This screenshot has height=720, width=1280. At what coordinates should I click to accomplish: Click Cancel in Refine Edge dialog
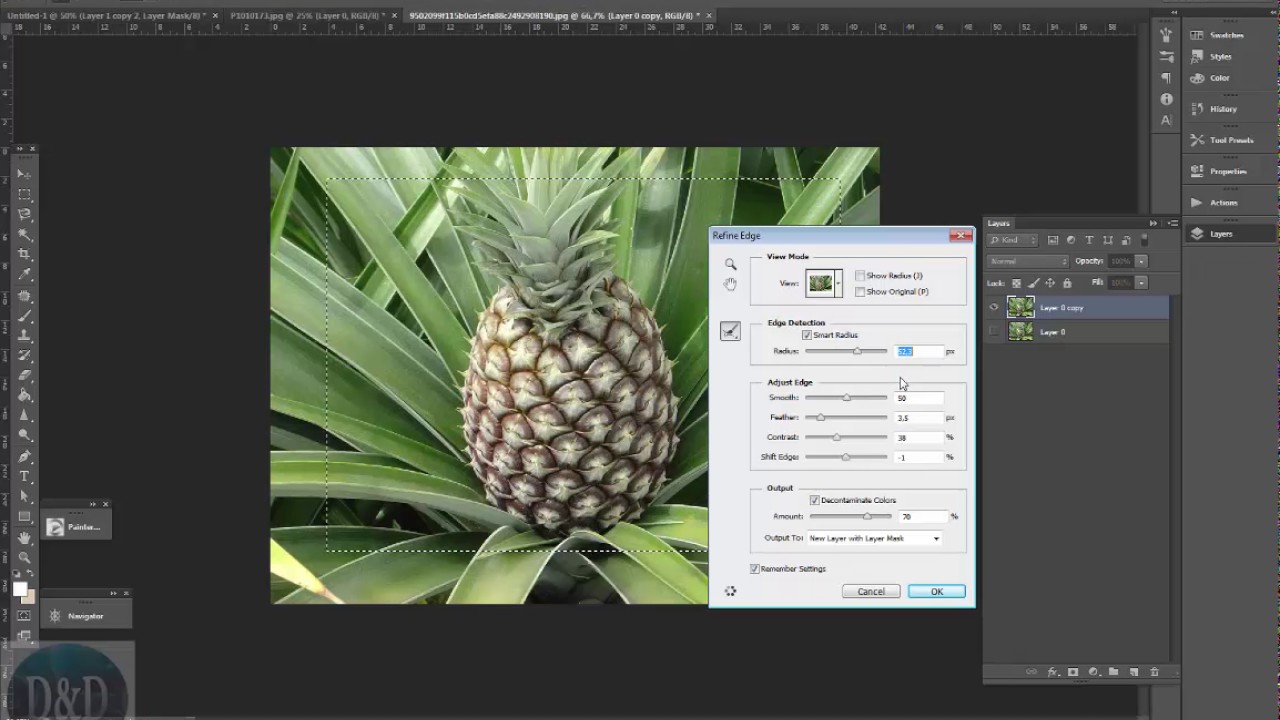coord(871,591)
